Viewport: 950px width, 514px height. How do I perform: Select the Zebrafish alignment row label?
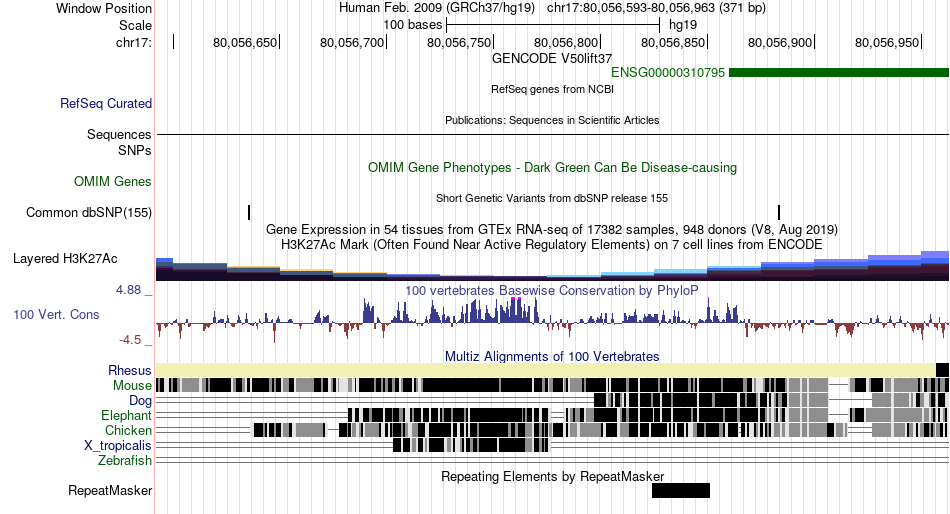125,461
